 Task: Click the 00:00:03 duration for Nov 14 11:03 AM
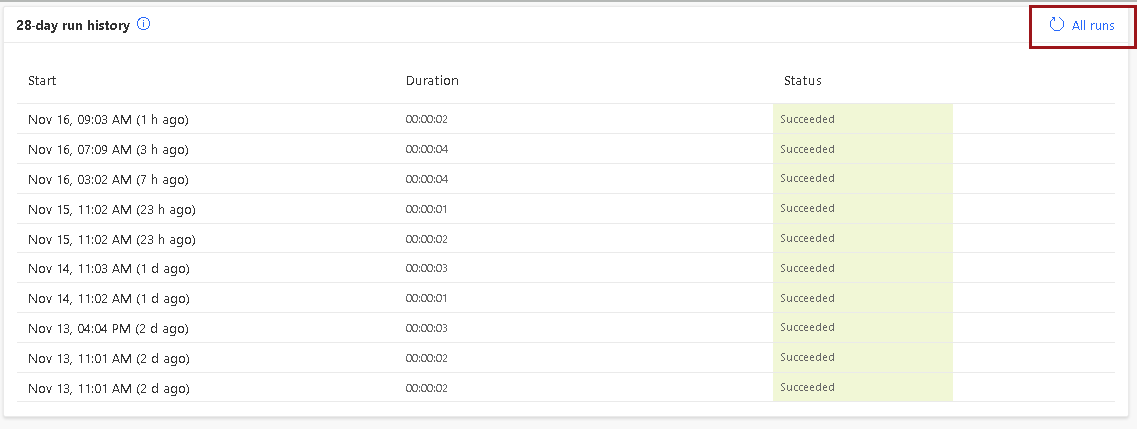(x=426, y=268)
